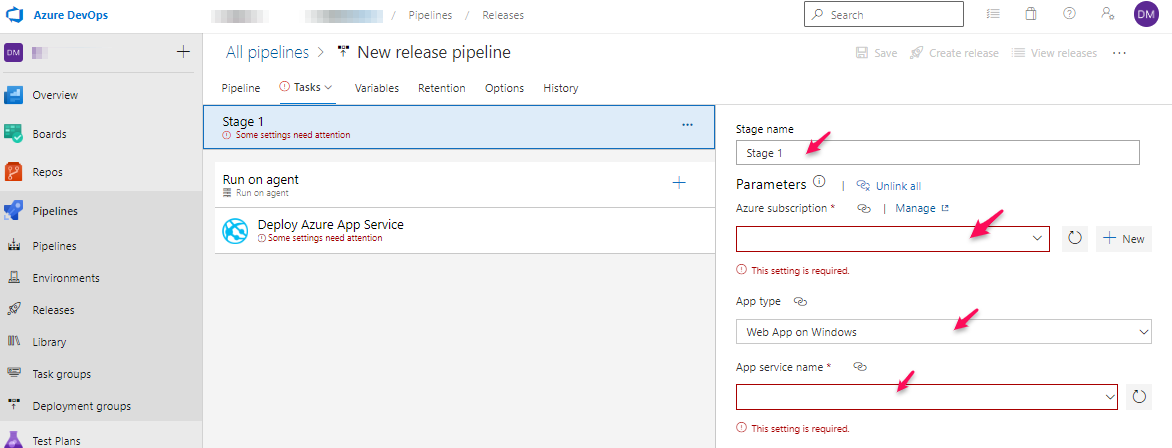The width and height of the screenshot is (1172, 448).
Task: Click the plus icon next to project name
Action: click(183, 52)
